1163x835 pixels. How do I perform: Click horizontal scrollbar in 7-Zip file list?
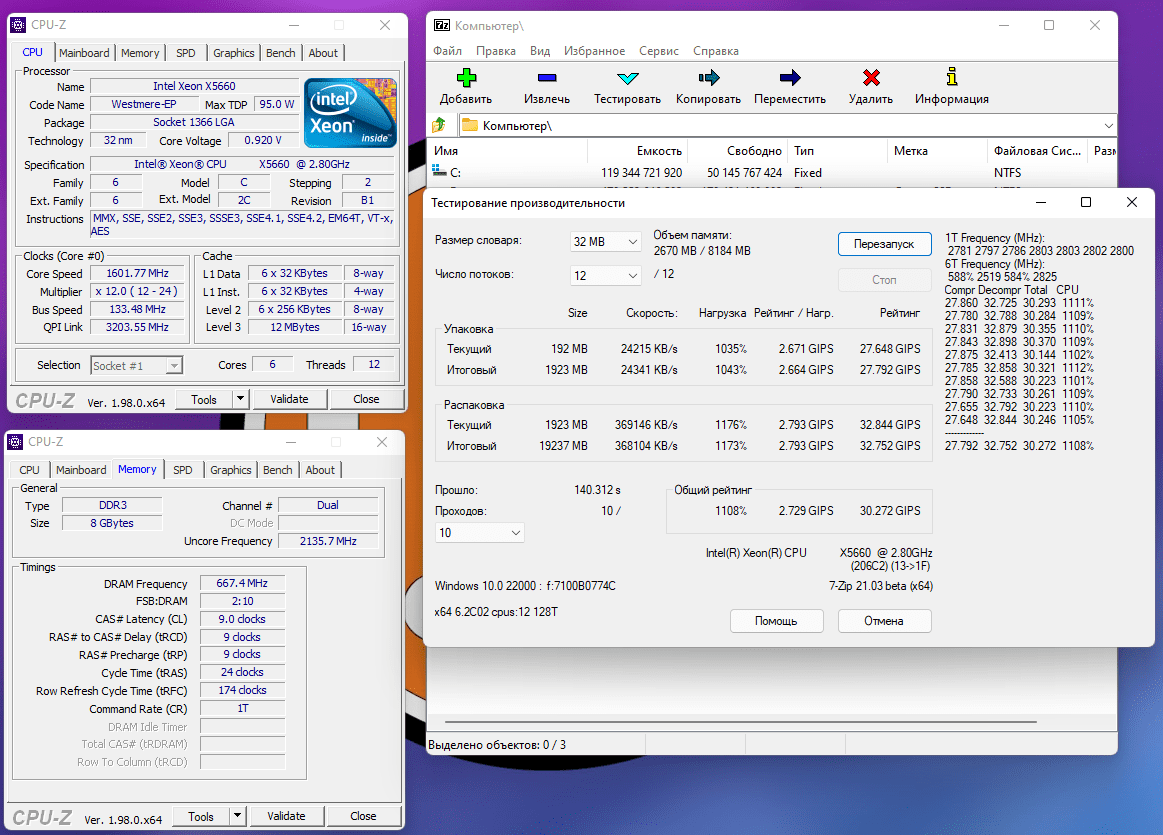(740, 721)
